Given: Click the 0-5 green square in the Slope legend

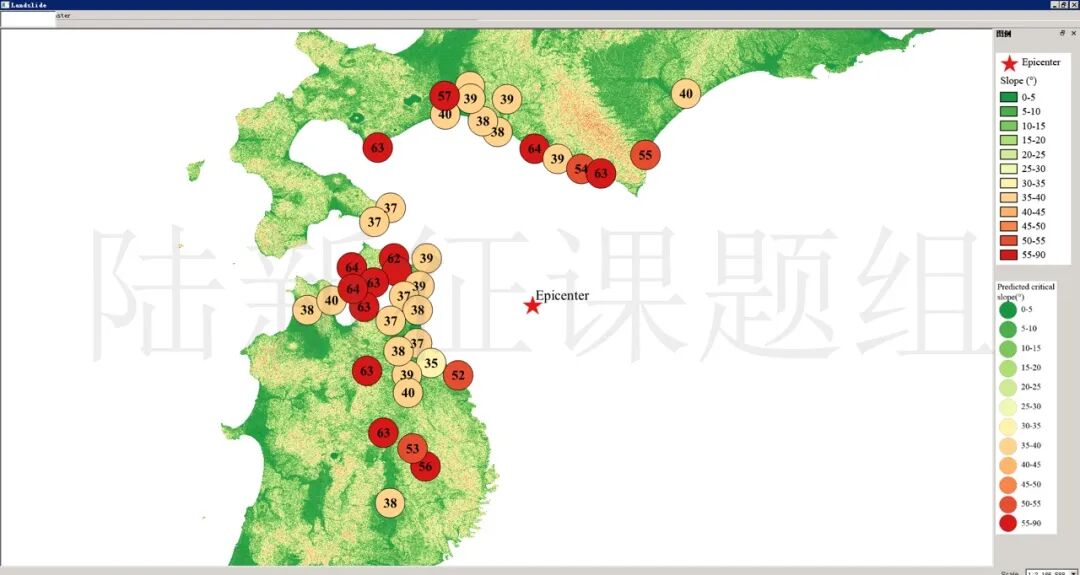Looking at the screenshot, I should [x=1008, y=97].
